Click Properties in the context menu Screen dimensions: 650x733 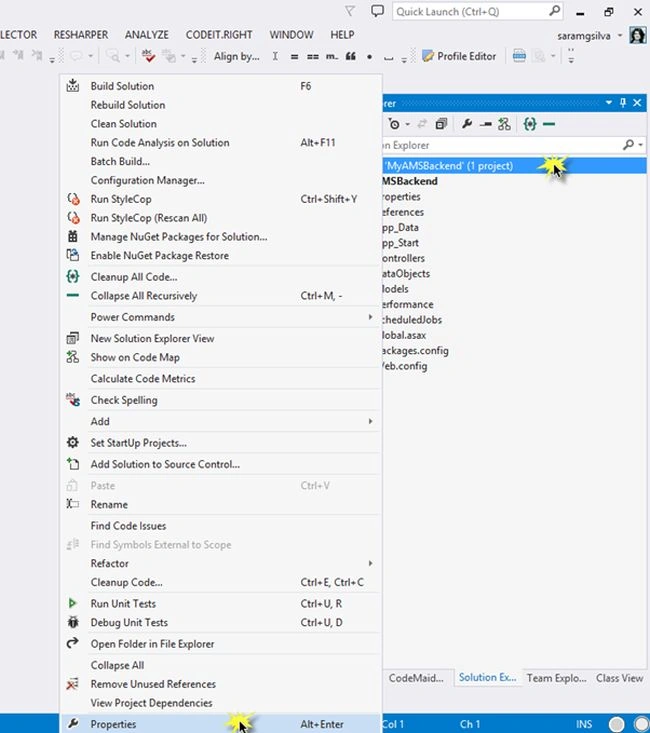click(221, 724)
